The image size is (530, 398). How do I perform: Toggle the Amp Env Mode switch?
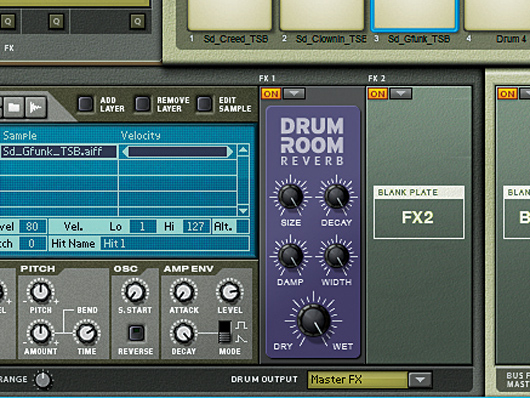click(224, 332)
